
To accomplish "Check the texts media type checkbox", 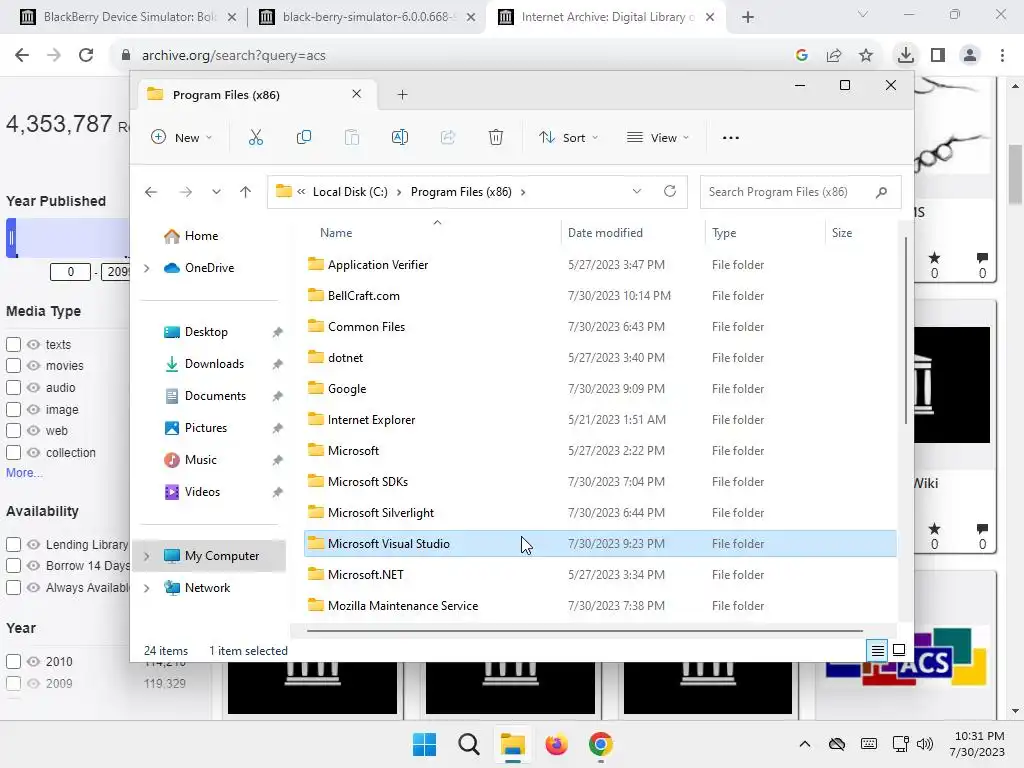I will [x=13, y=344].
